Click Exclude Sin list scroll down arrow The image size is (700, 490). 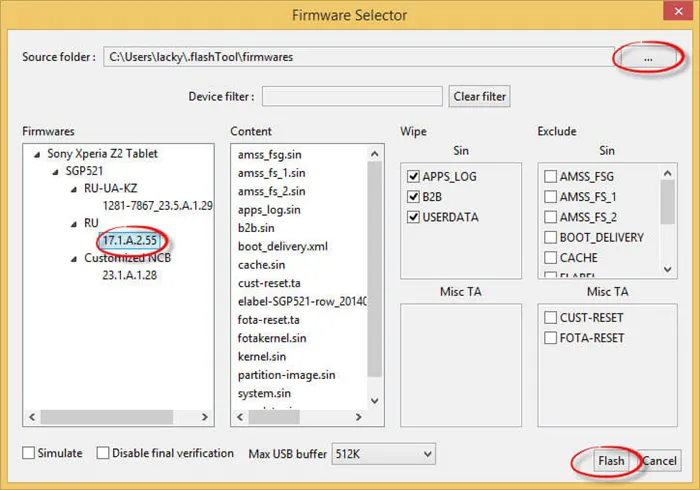click(667, 269)
